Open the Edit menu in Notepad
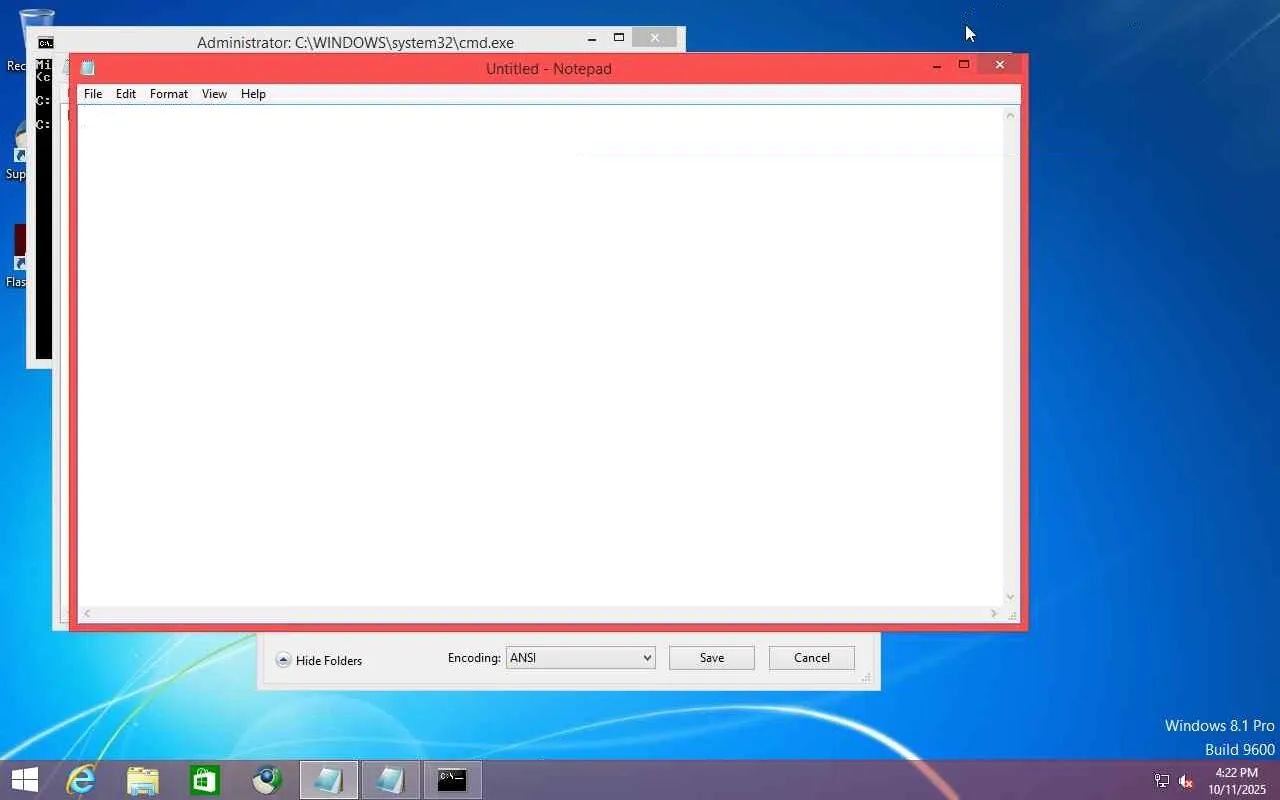Screen dimensions: 1280x800 click(126, 94)
